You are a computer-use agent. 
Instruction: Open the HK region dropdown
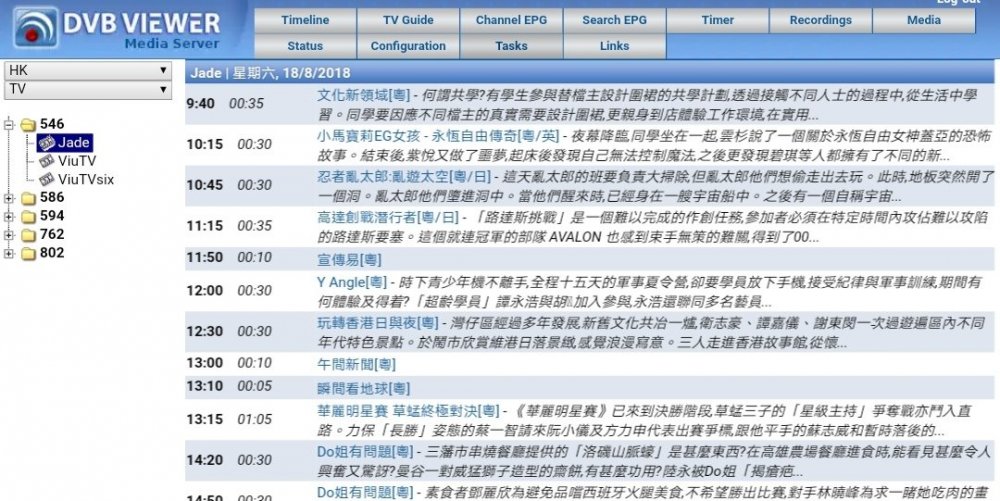click(88, 71)
